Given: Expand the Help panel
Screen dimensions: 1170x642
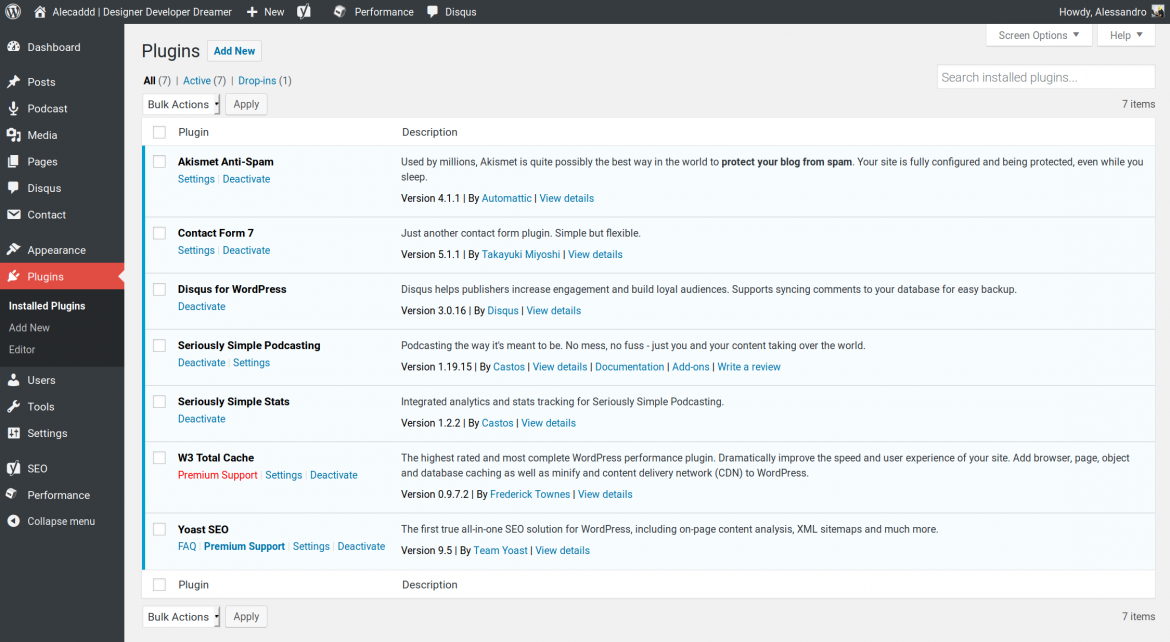Looking at the screenshot, I should (1126, 35).
